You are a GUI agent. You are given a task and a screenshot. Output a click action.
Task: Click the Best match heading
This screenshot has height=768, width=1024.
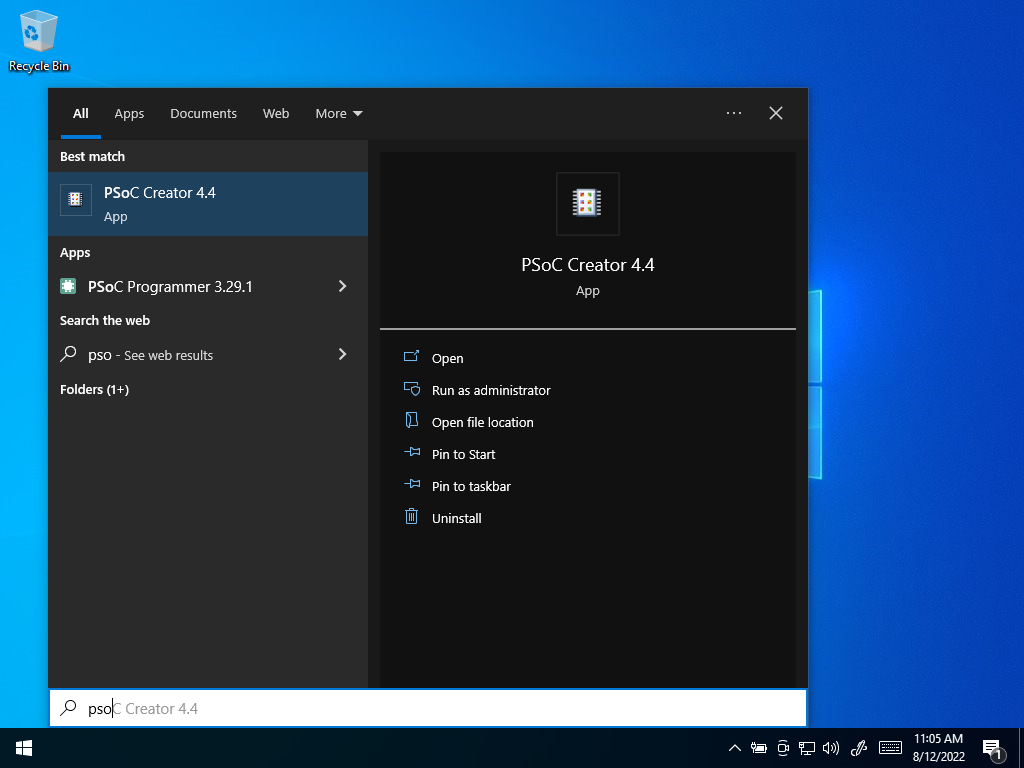92,156
